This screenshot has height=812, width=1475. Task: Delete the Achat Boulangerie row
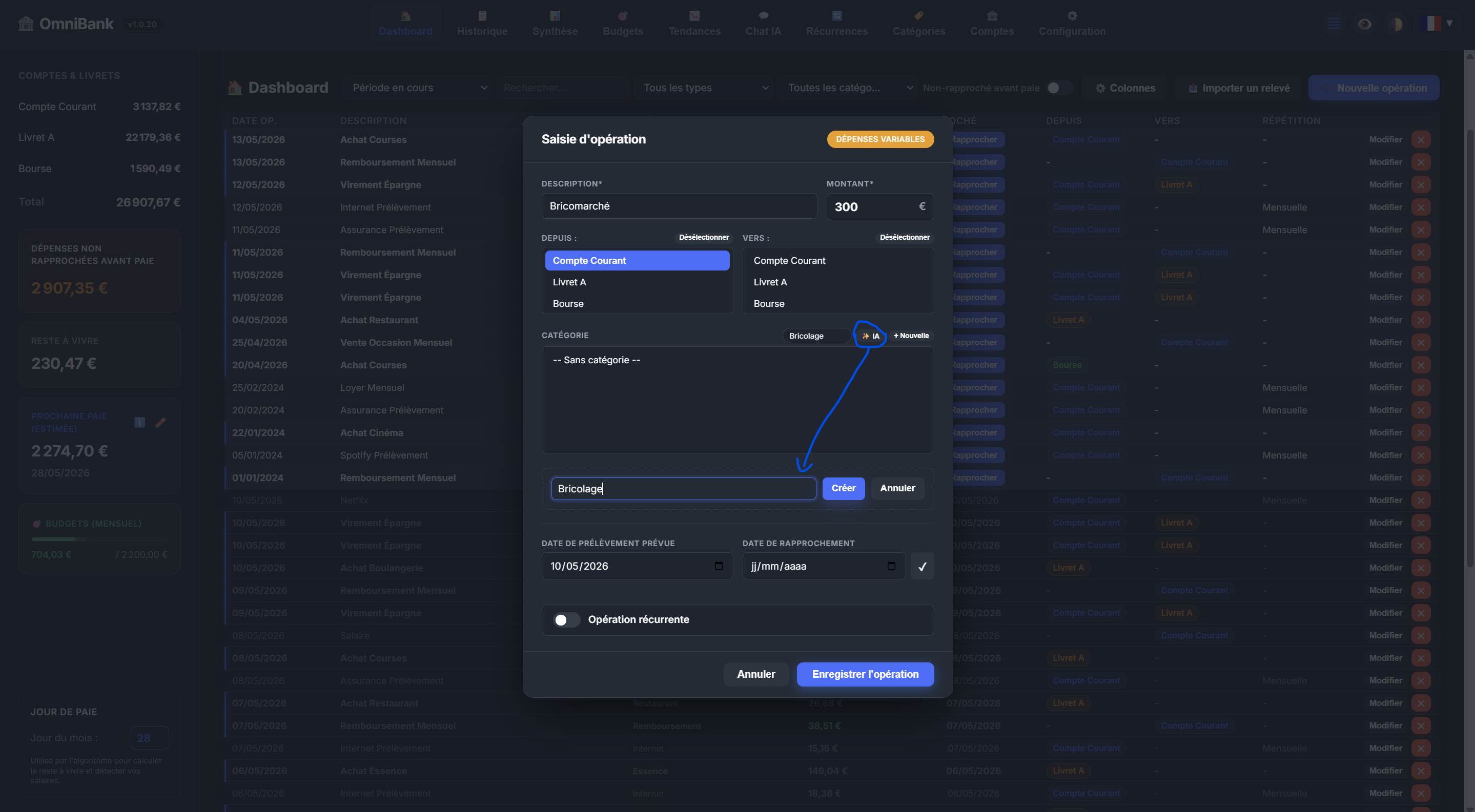pos(1421,568)
